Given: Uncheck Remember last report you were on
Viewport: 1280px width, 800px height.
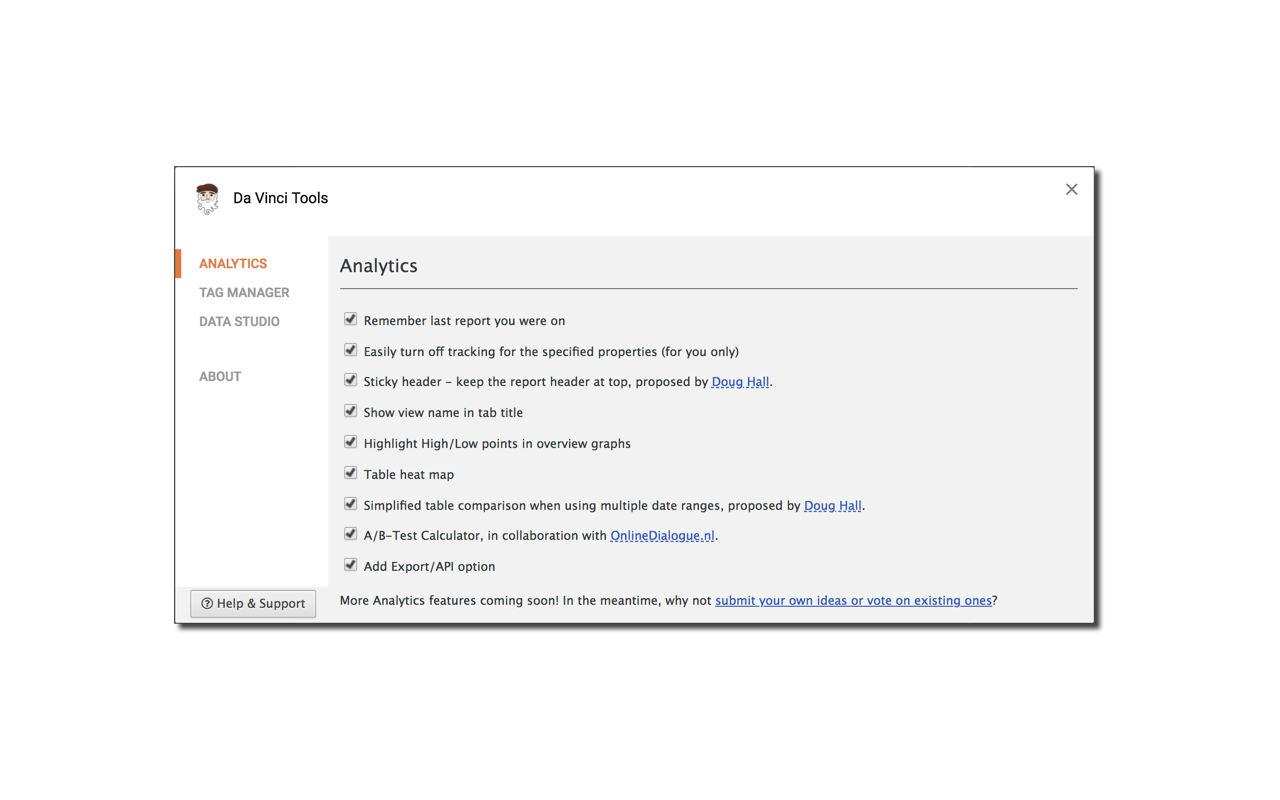Looking at the screenshot, I should coord(350,319).
